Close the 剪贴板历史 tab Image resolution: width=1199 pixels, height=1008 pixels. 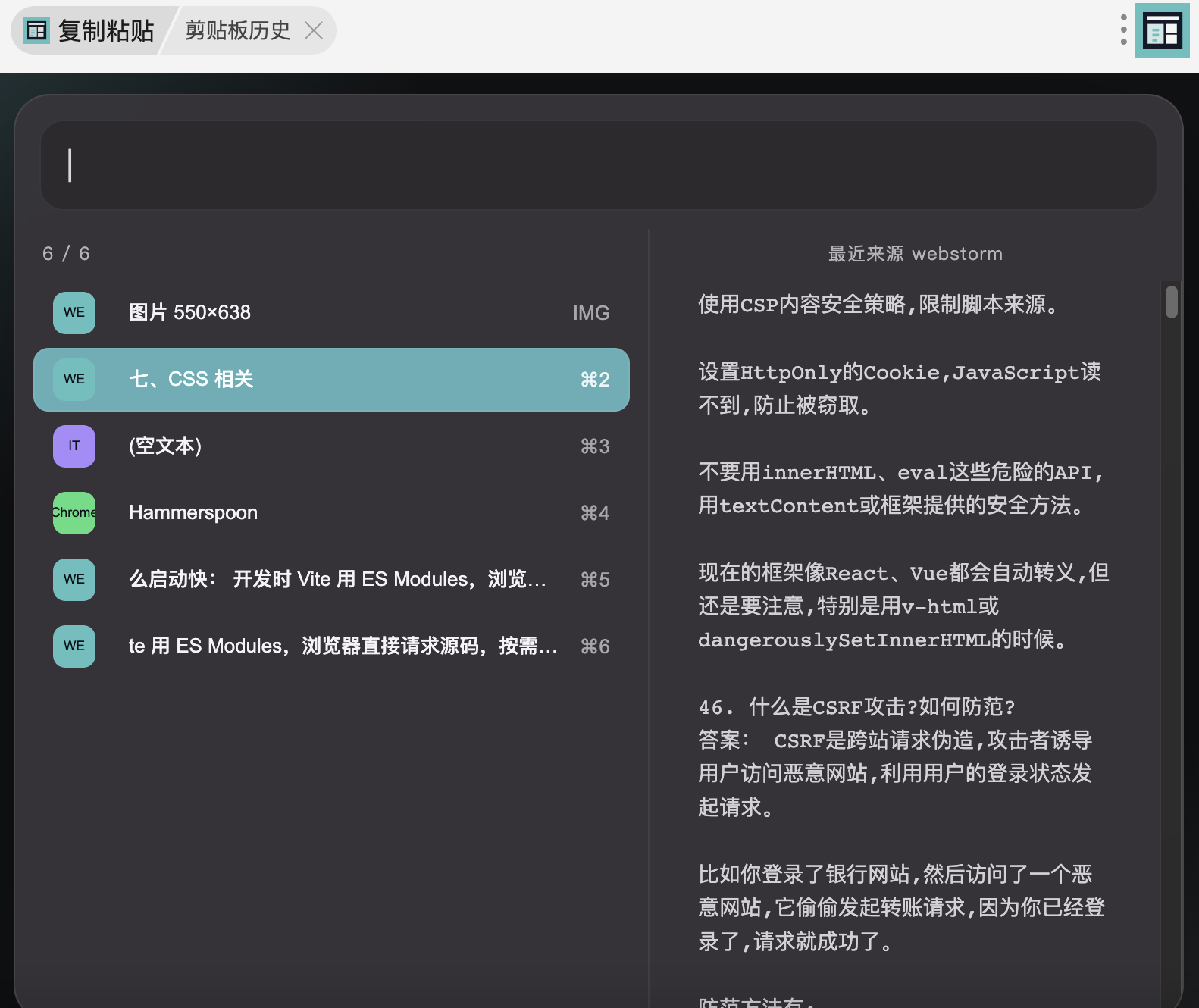point(314,30)
